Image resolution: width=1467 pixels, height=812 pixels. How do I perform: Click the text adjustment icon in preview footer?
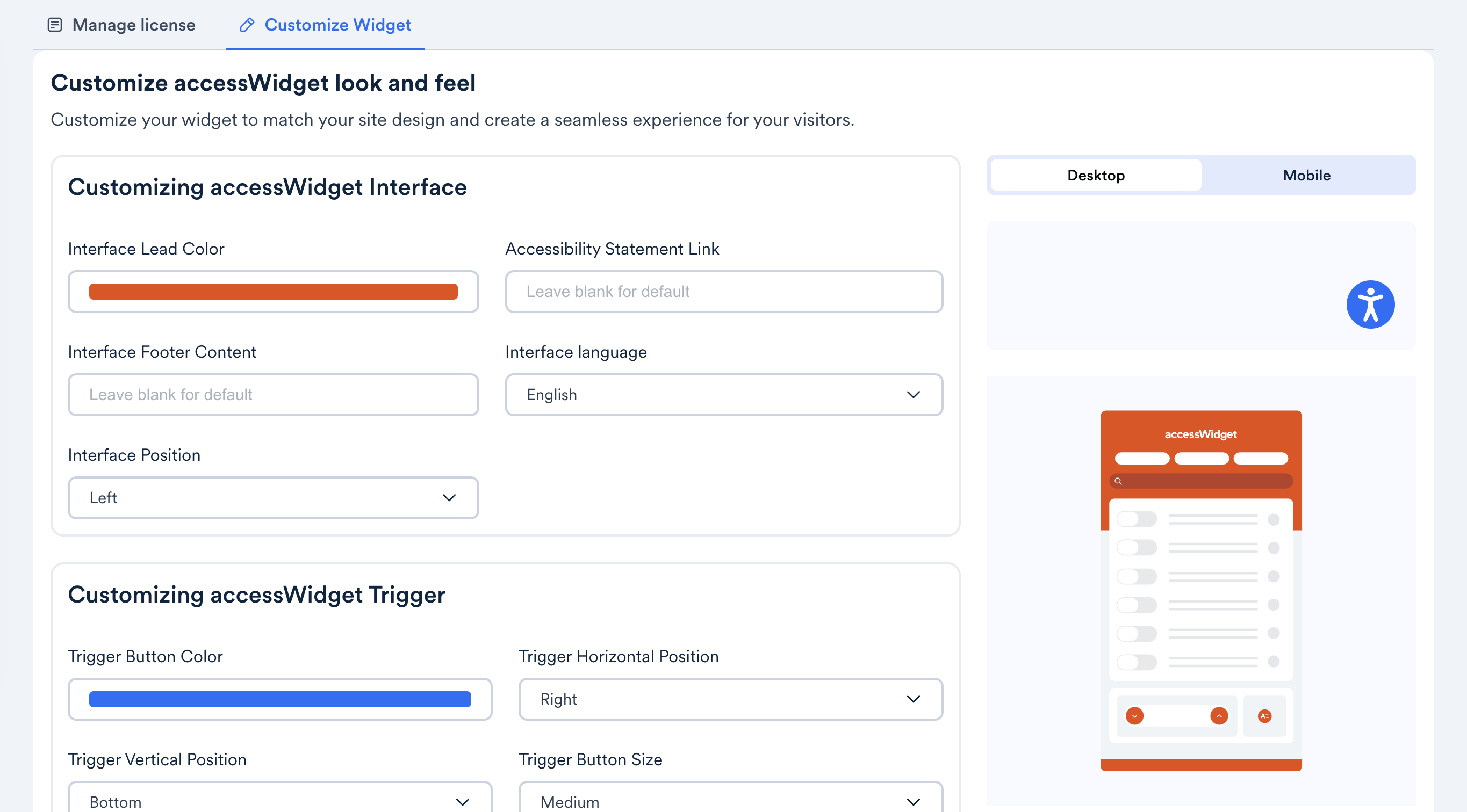point(1265,716)
